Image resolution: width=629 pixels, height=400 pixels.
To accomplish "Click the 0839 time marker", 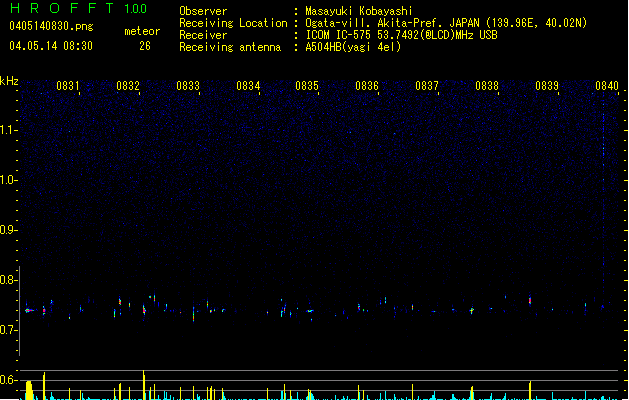I will tap(547, 86).
